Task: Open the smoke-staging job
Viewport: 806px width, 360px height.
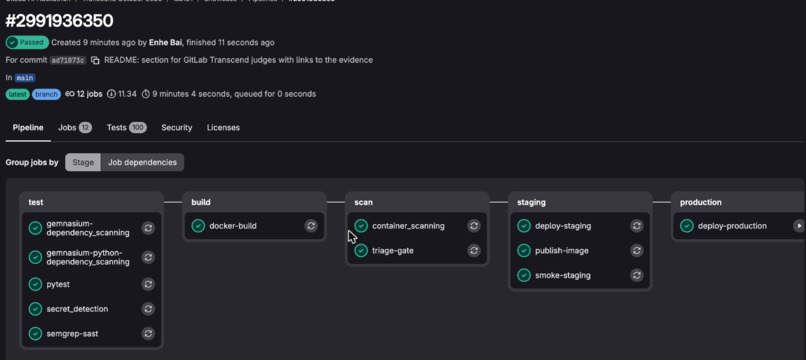Action: tap(563, 275)
